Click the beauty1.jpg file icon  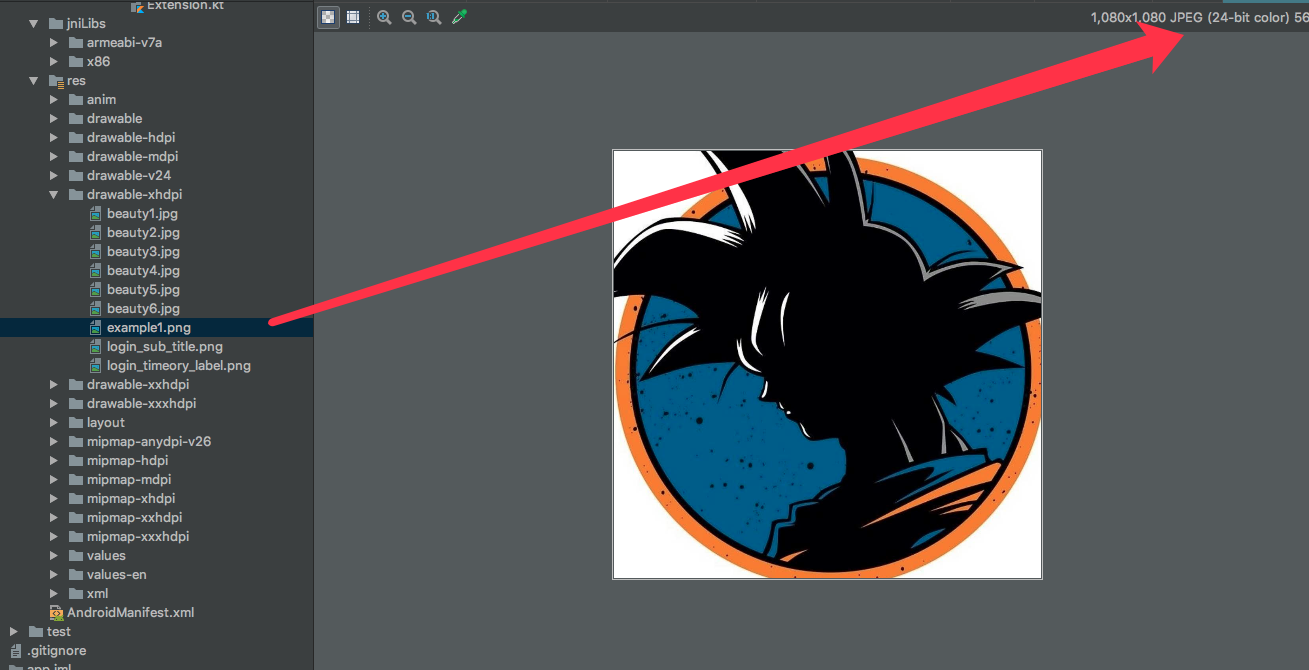pyautogui.click(x=96, y=213)
